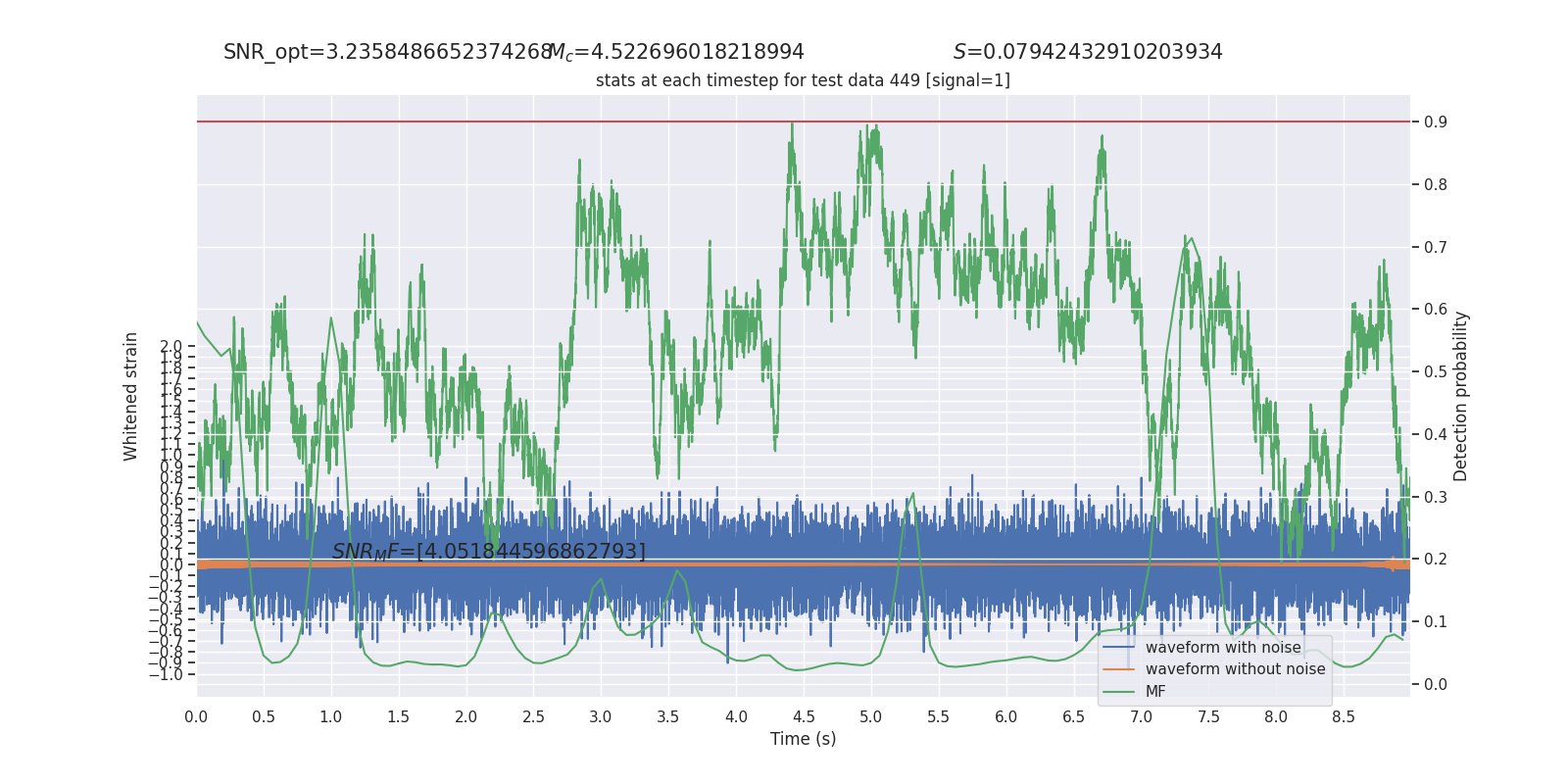Click right-axis tick label 0.4

point(1436,435)
